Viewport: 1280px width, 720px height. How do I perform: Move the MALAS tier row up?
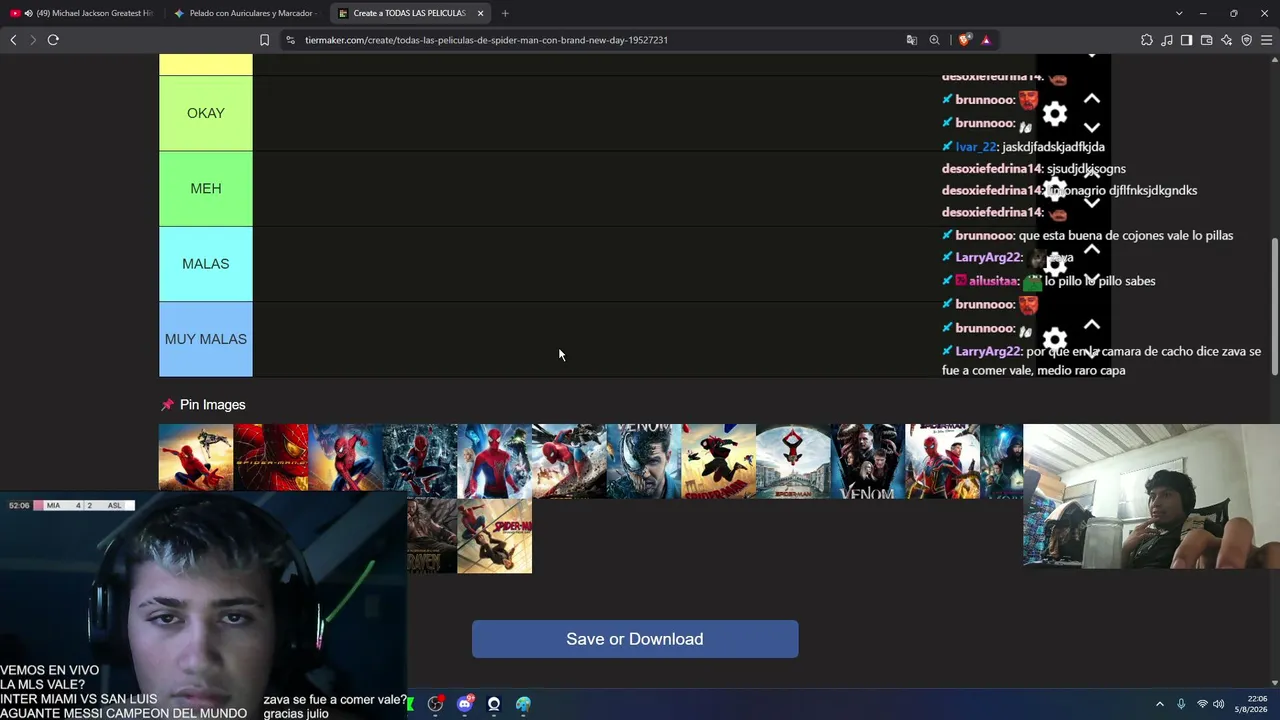click(1092, 249)
